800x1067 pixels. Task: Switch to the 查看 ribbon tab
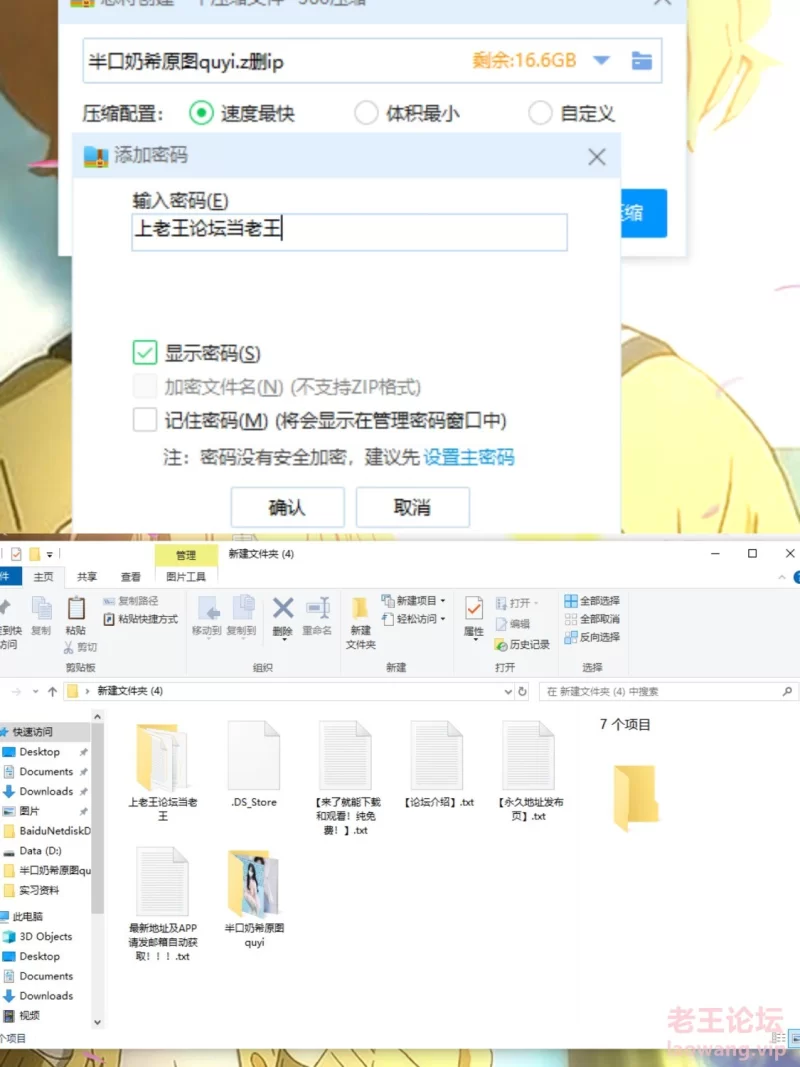(x=131, y=576)
